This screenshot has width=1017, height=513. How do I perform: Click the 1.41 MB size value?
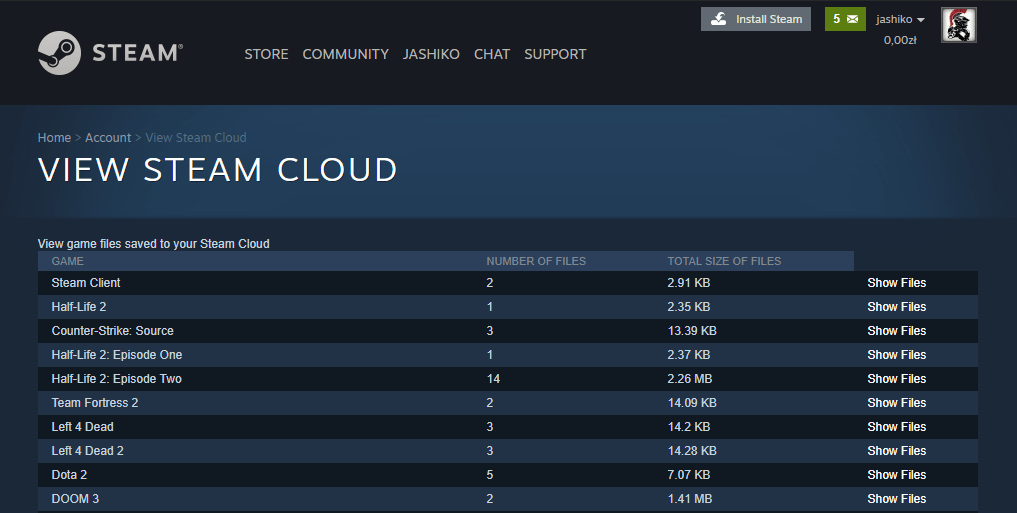click(x=689, y=499)
